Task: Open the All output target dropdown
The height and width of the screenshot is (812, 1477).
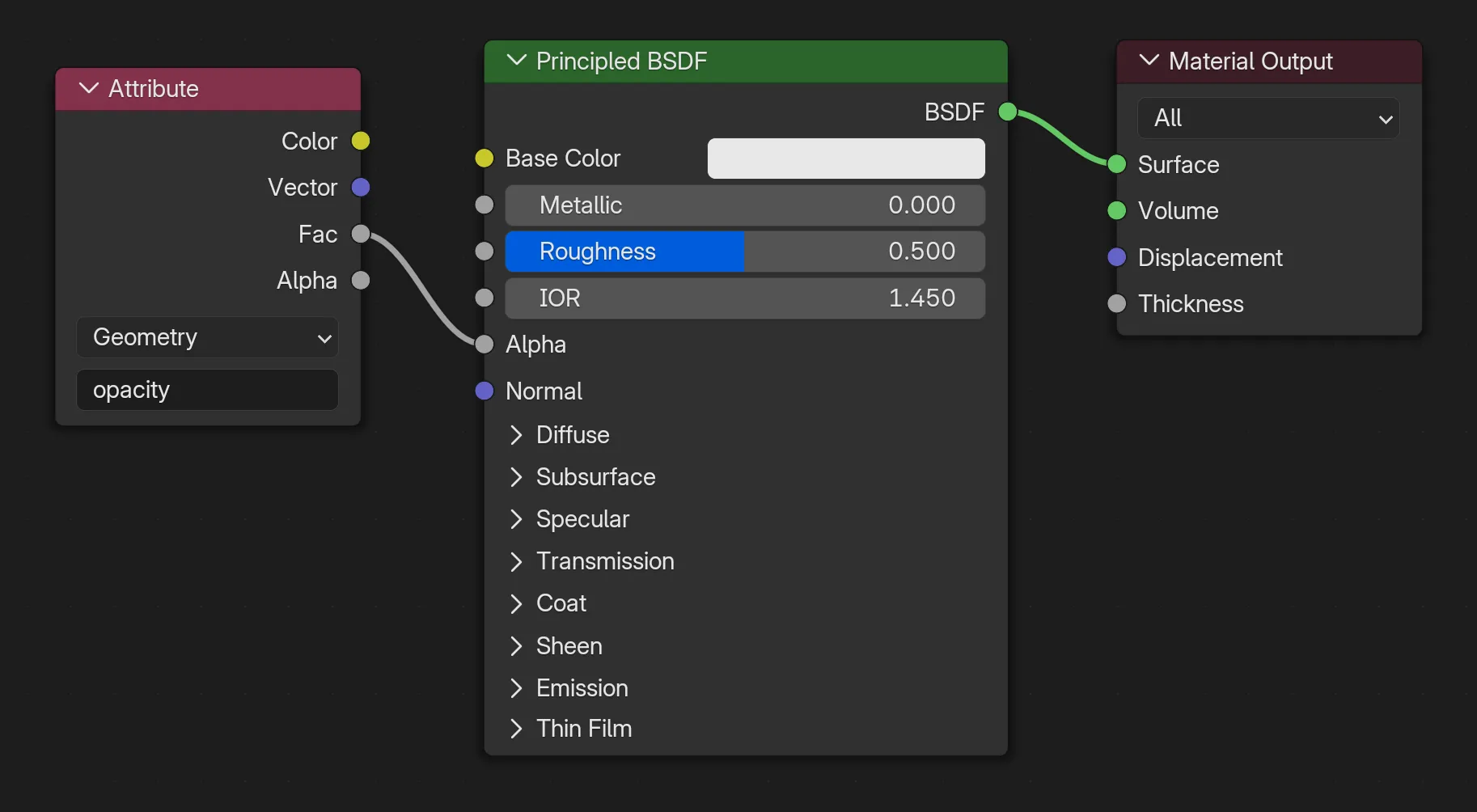Action: [1268, 118]
